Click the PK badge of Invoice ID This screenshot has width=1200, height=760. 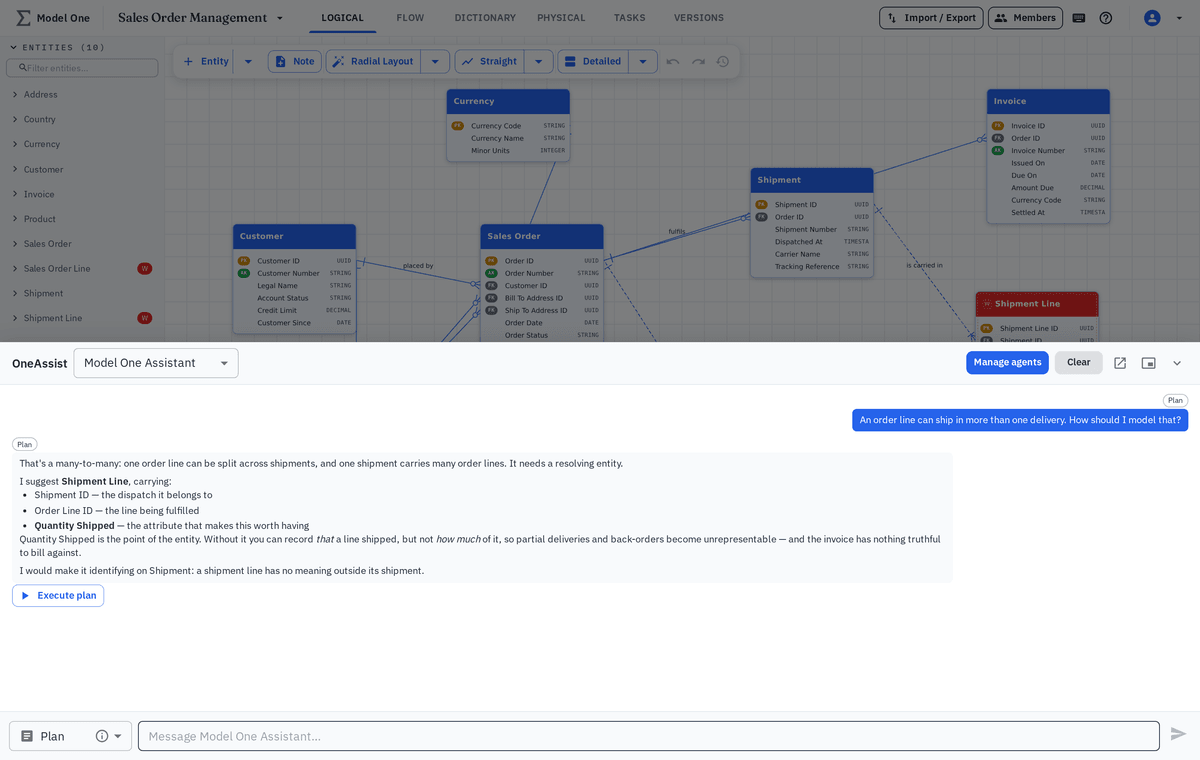click(x=997, y=126)
